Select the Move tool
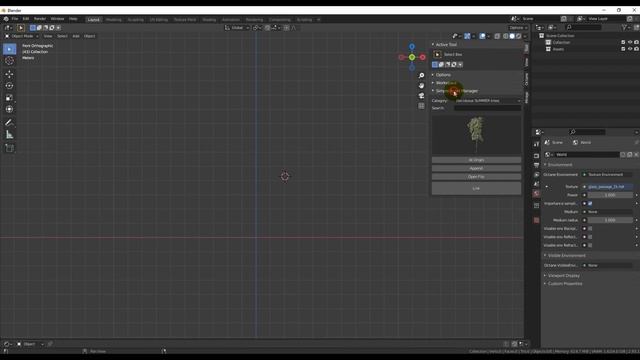The width and height of the screenshot is (640, 360). click(9, 74)
